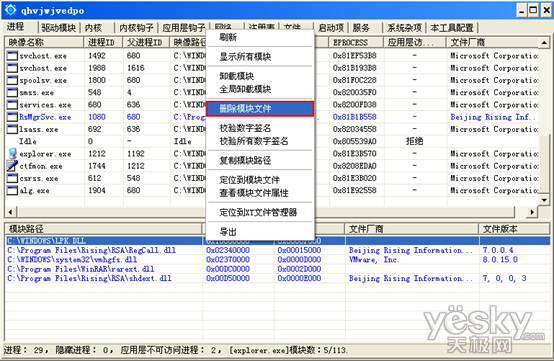Select 复制模块路径 from the menu
The width and height of the screenshot is (554, 361).
point(260,160)
